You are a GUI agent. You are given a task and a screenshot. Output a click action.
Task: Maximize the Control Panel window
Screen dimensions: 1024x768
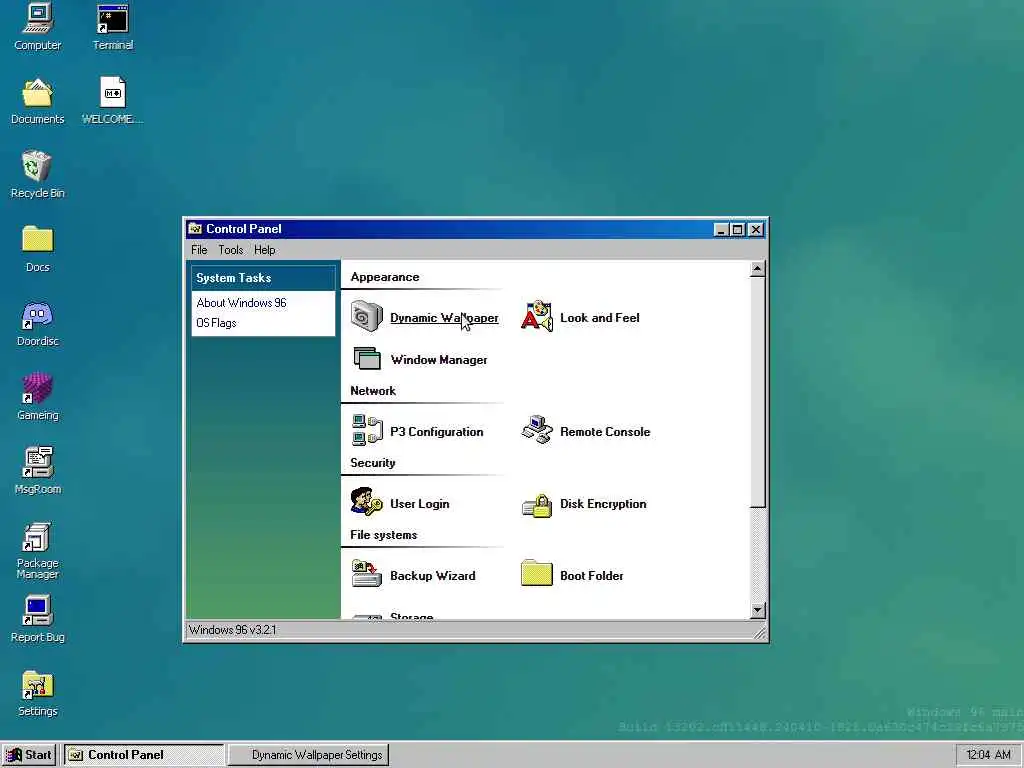click(737, 229)
